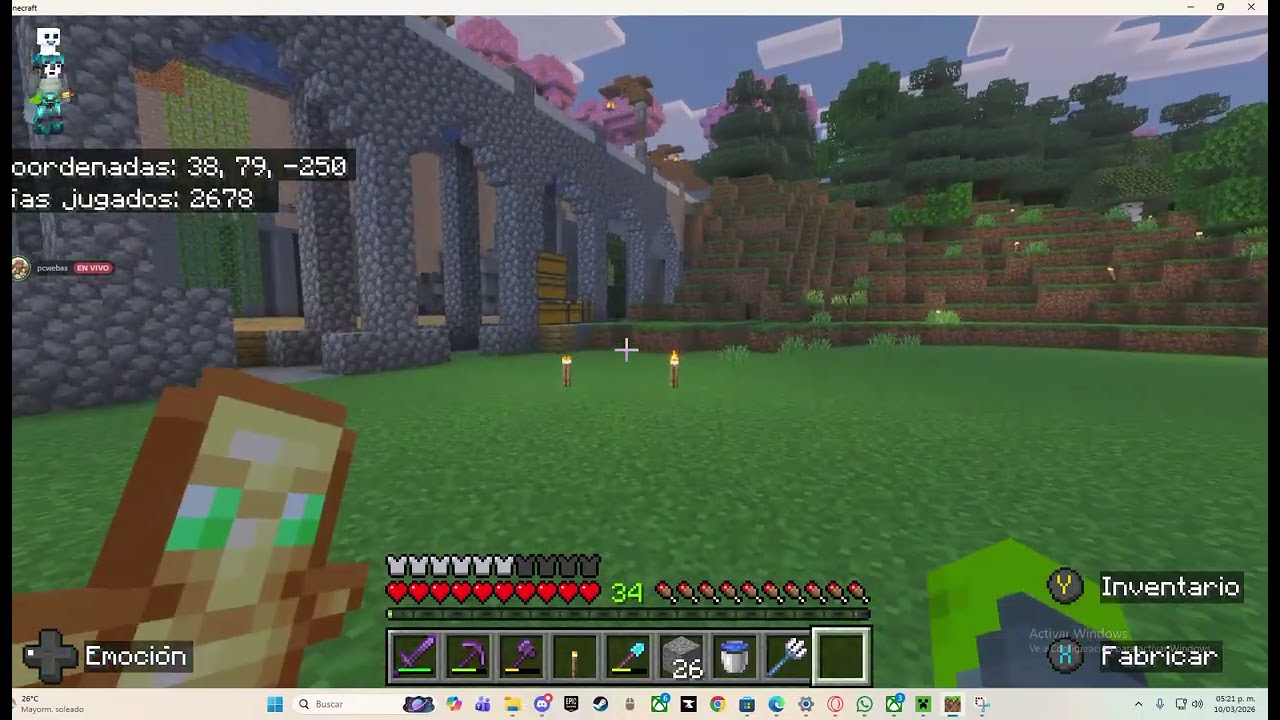Viewport: 1280px width, 720px height.
Task: Show hidden system tray icons
Action: [1138, 704]
